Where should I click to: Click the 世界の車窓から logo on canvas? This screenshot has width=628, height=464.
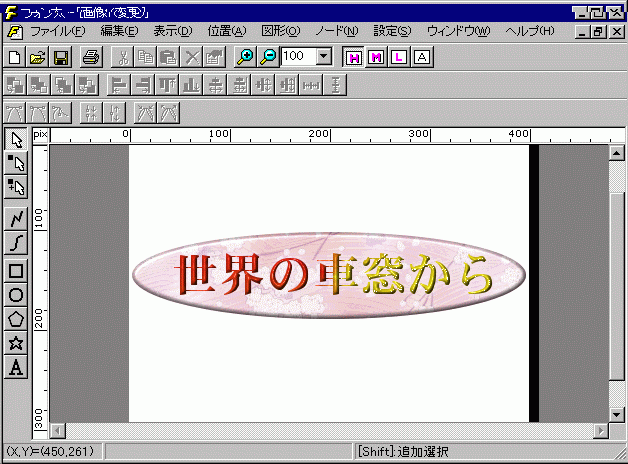[x=328, y=275]
